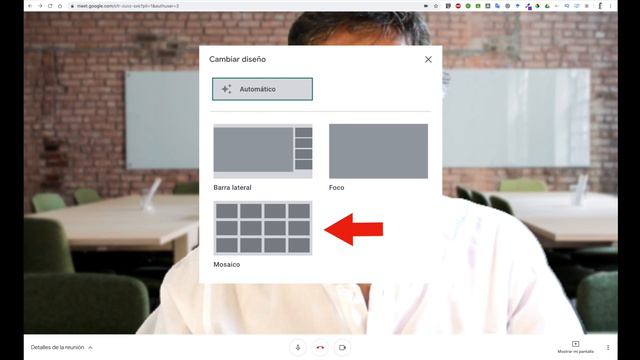Click the green circle extension icon
The image size is (640, 360).
tap(468, 6)
